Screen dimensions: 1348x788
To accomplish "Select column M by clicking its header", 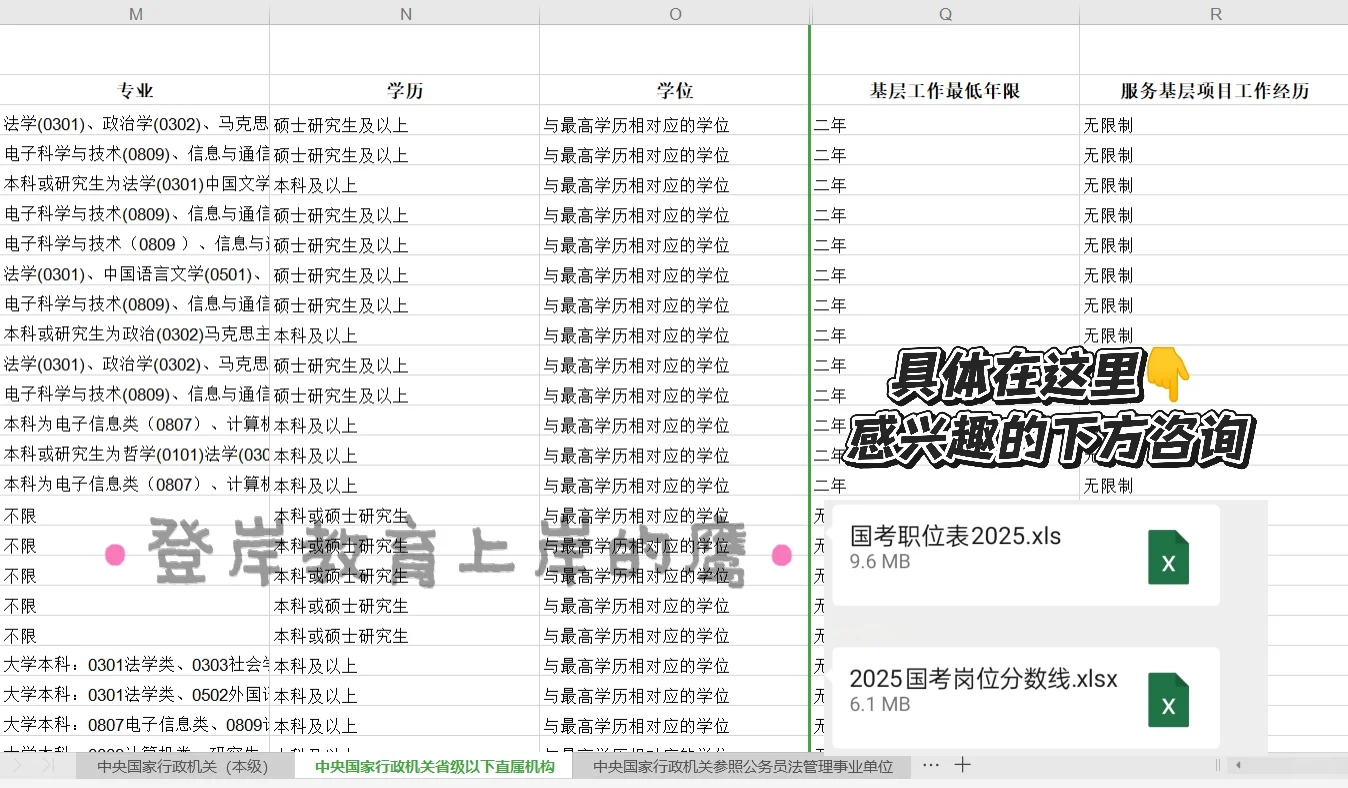I will click(135, 14).
